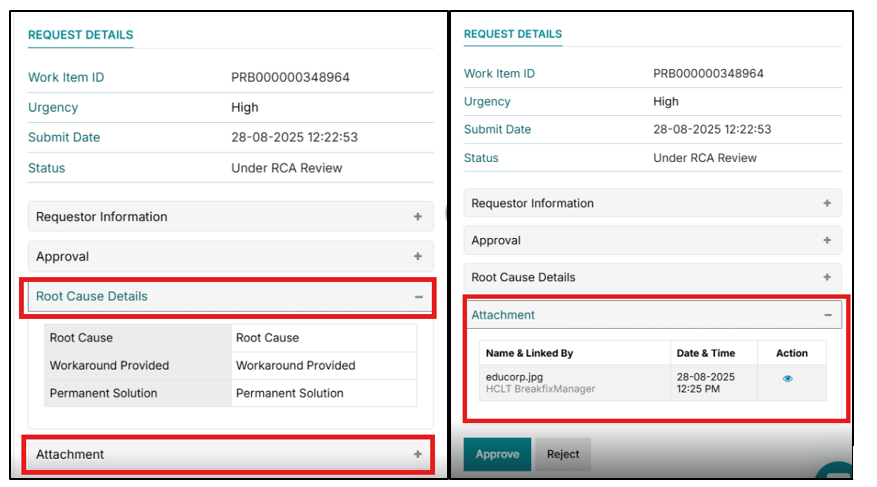Select the Request Details tab in right panel
Viewport: 877px width, 487px height.
pyautogui.click(x=512, y=34)
